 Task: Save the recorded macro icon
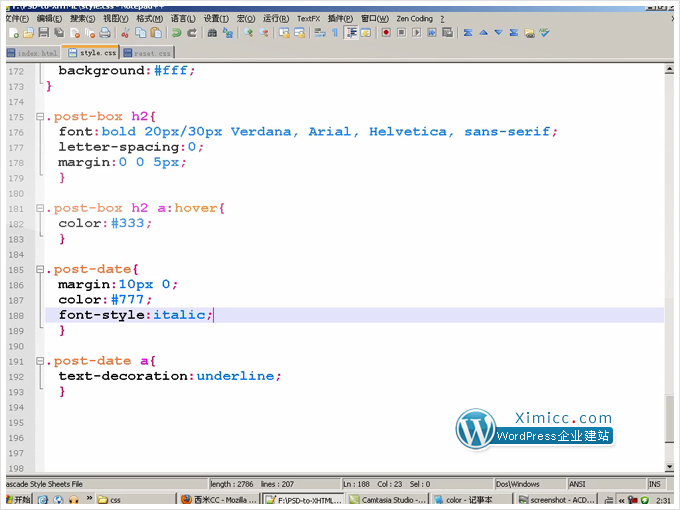coord(448,33)
